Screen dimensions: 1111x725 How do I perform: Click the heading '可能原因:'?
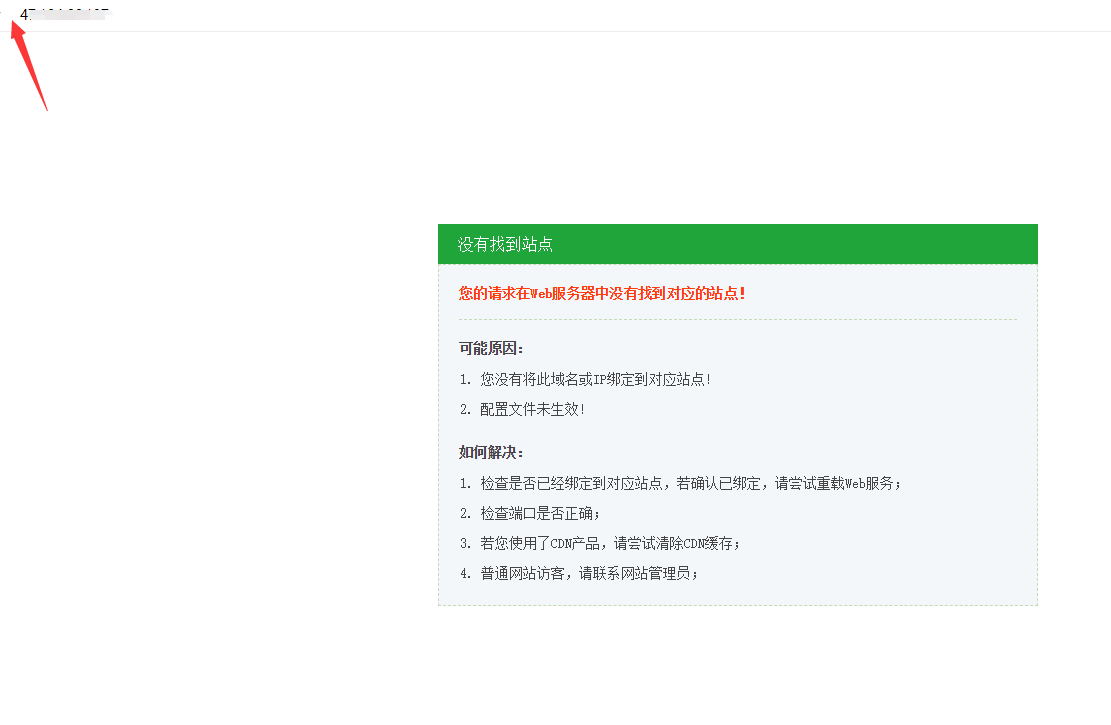tap(491, 348)
